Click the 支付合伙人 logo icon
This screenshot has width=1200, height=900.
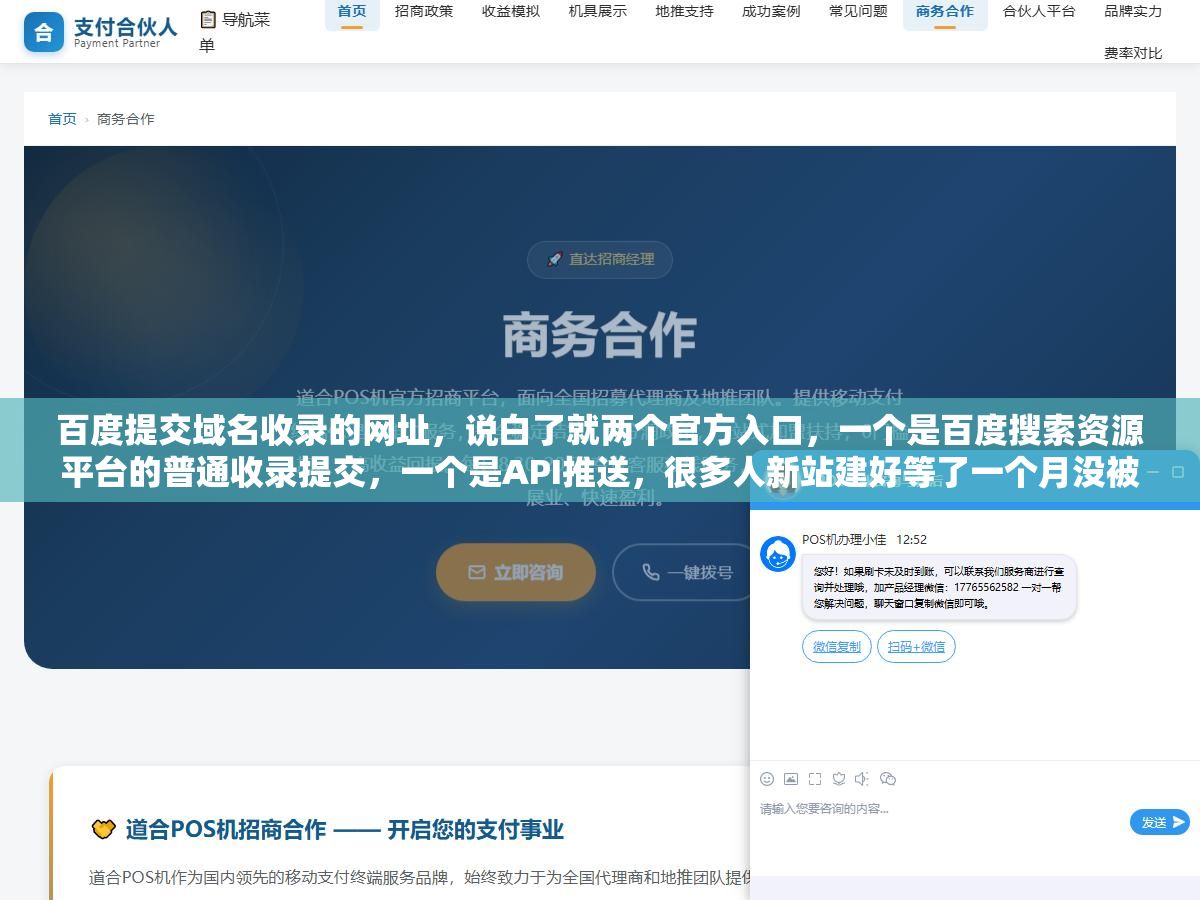pos(43,32)
